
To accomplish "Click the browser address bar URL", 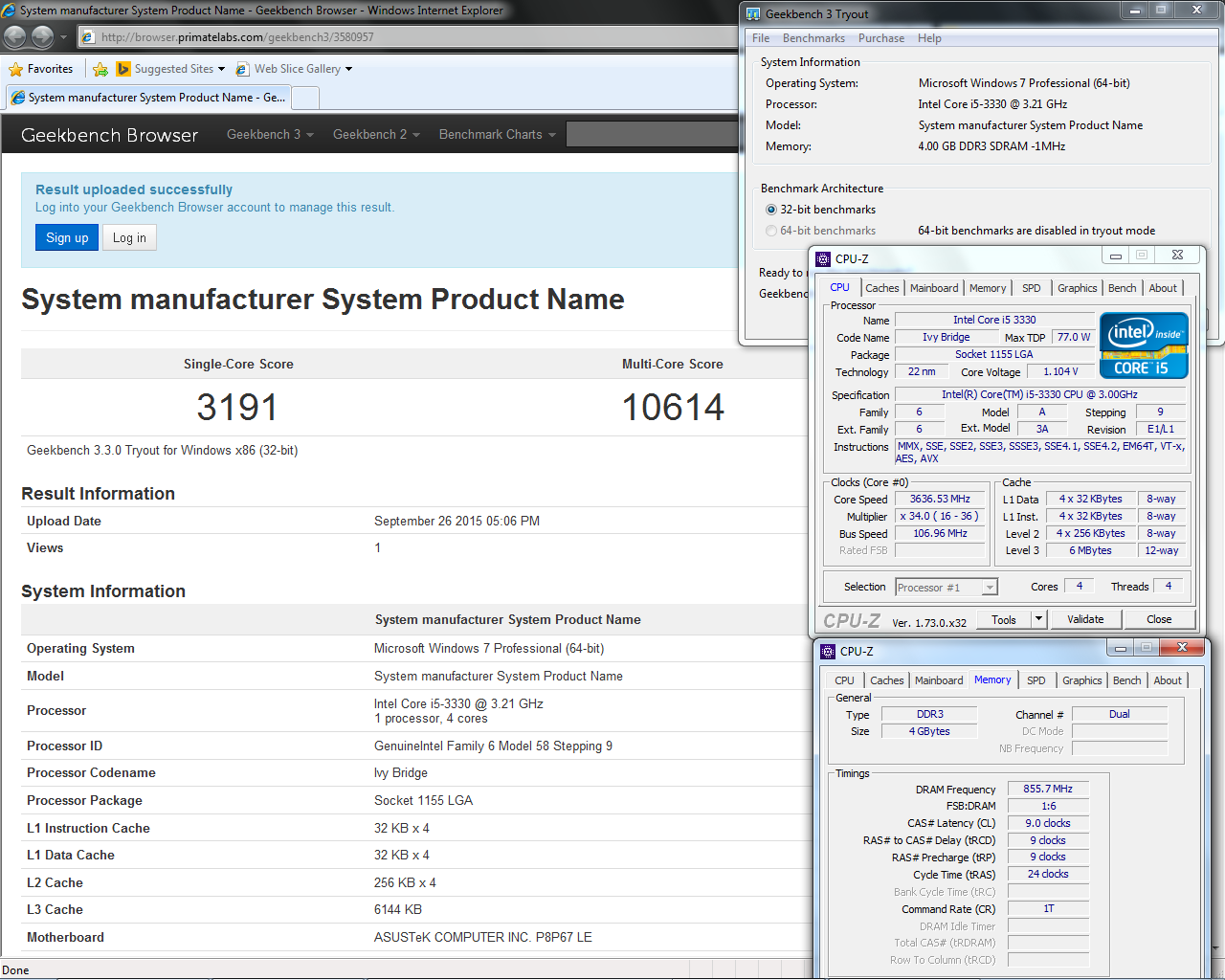I will [x=237, y=37].
